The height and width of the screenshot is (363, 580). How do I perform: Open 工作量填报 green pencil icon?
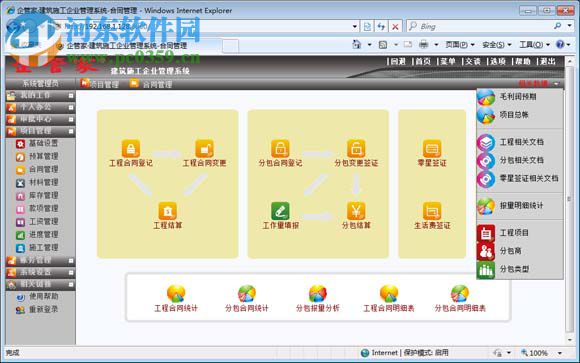[280, 211]
